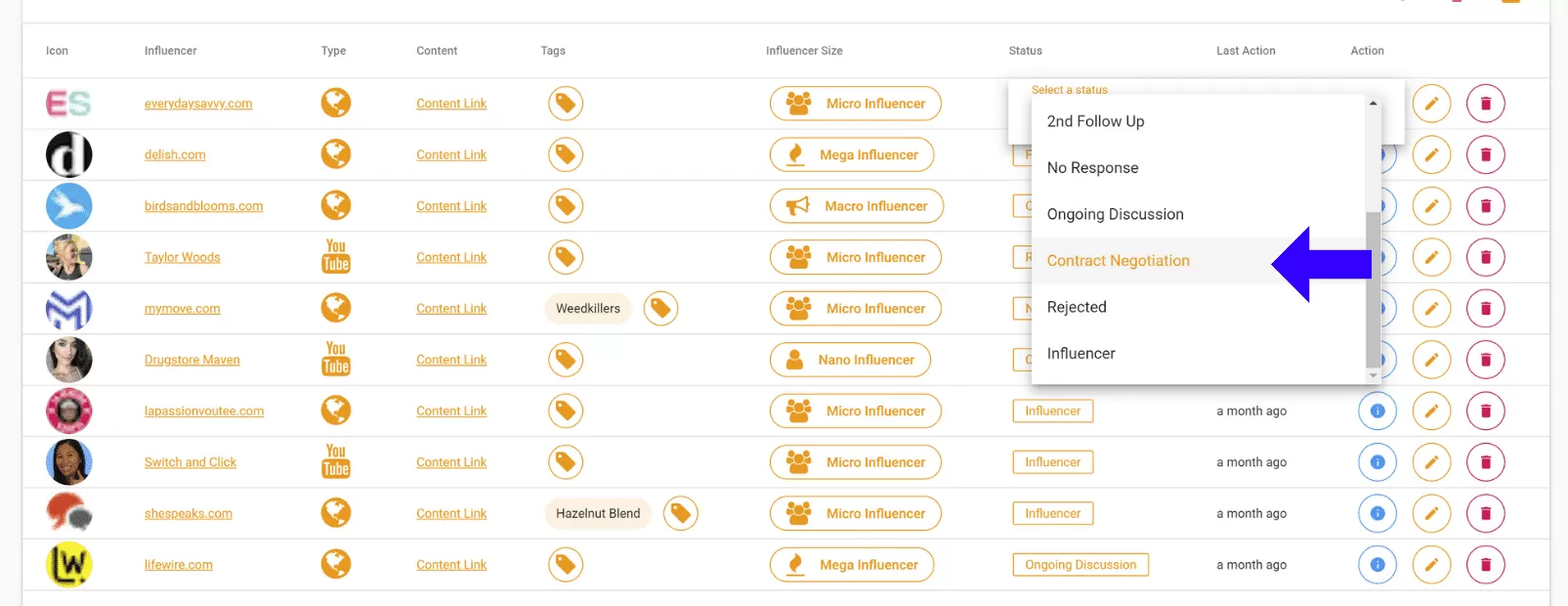Click the Last Action column header
Viewport: 1568px width, 606px height.
point(1246,51)
